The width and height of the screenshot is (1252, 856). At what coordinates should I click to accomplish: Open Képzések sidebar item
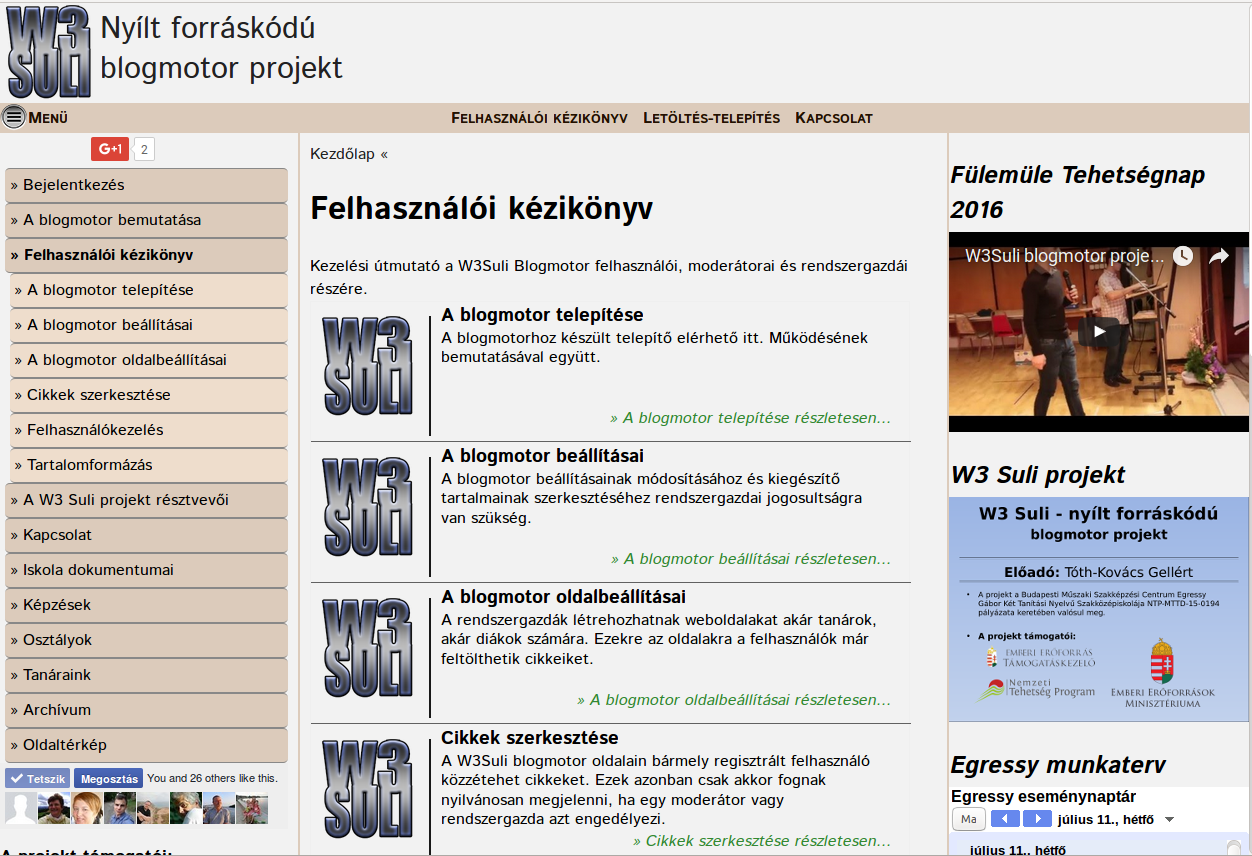146,605
